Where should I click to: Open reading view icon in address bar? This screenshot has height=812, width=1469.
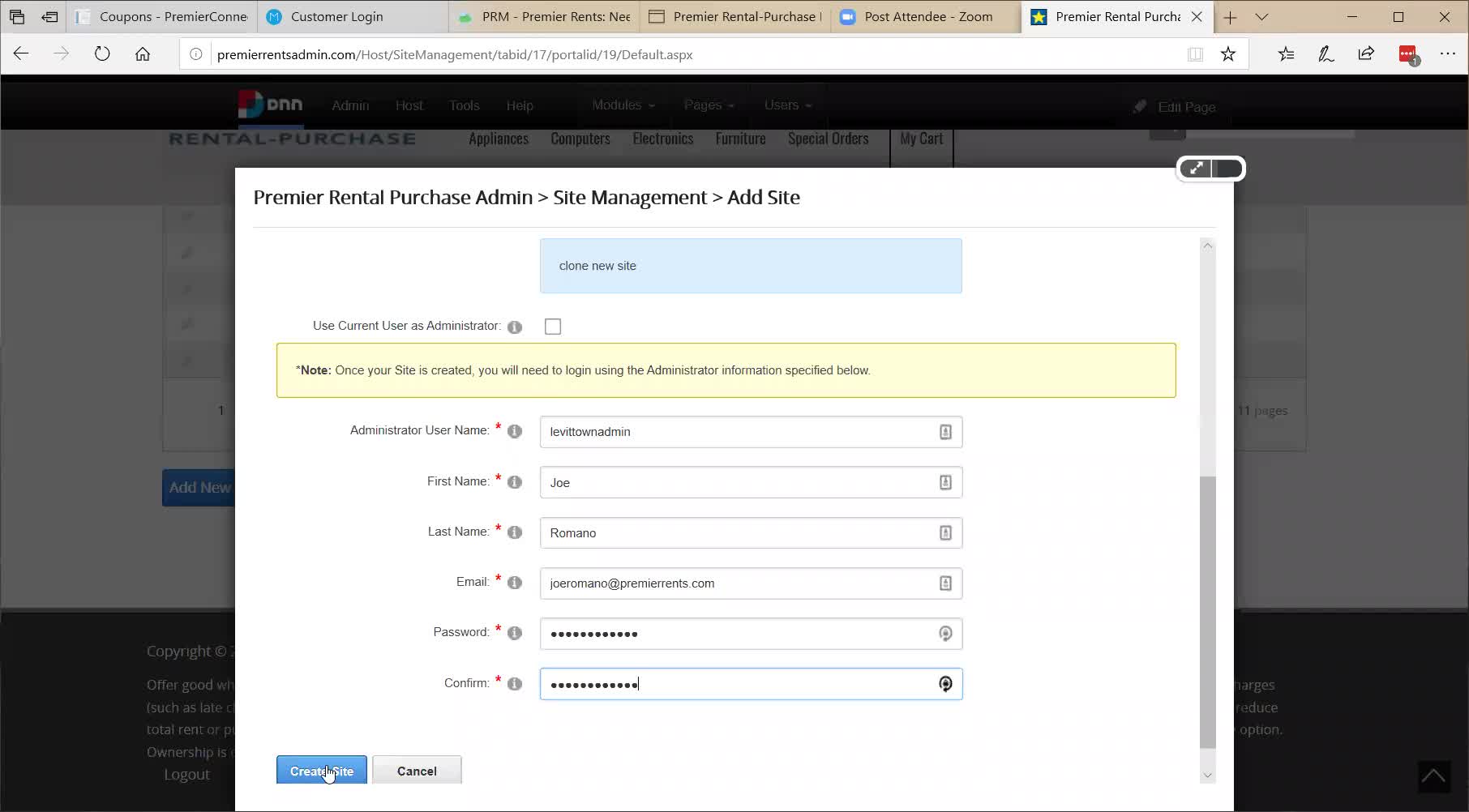click(1195, 54)
